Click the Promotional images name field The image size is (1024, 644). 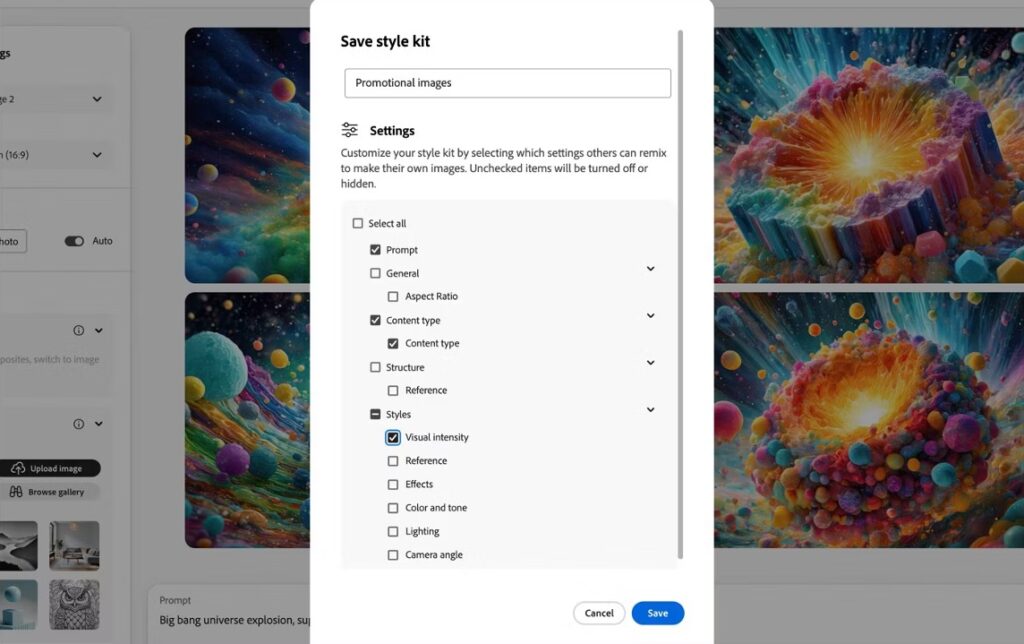tap(507, 83)
